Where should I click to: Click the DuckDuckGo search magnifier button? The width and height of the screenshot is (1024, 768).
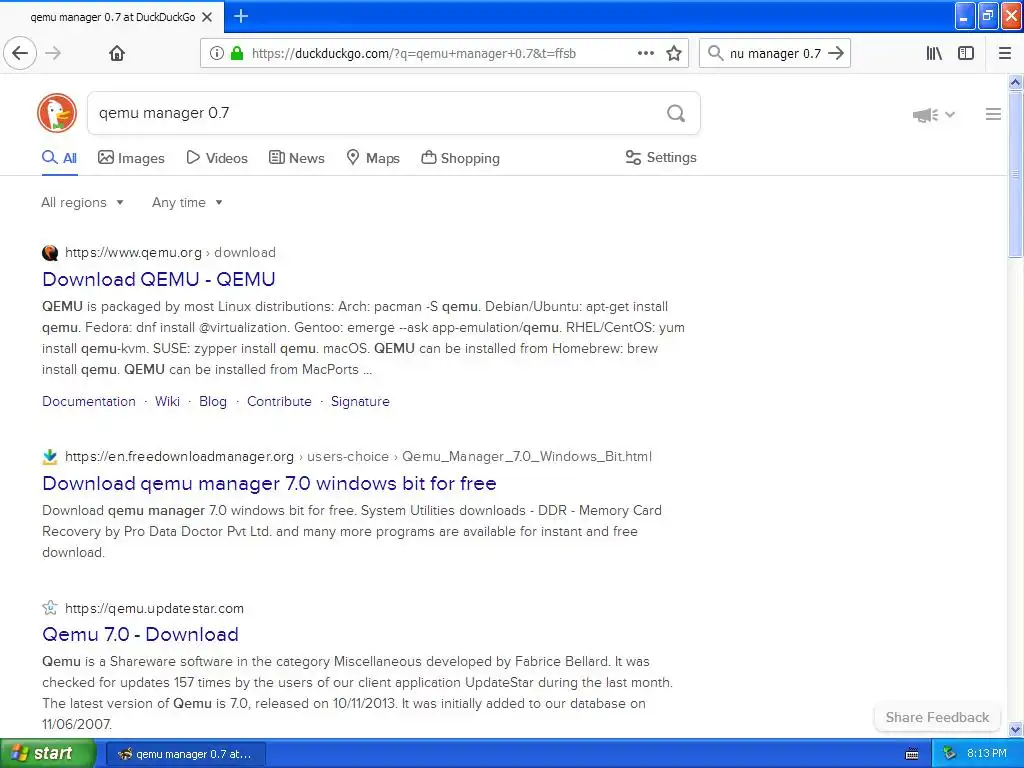tap(676, 114)
